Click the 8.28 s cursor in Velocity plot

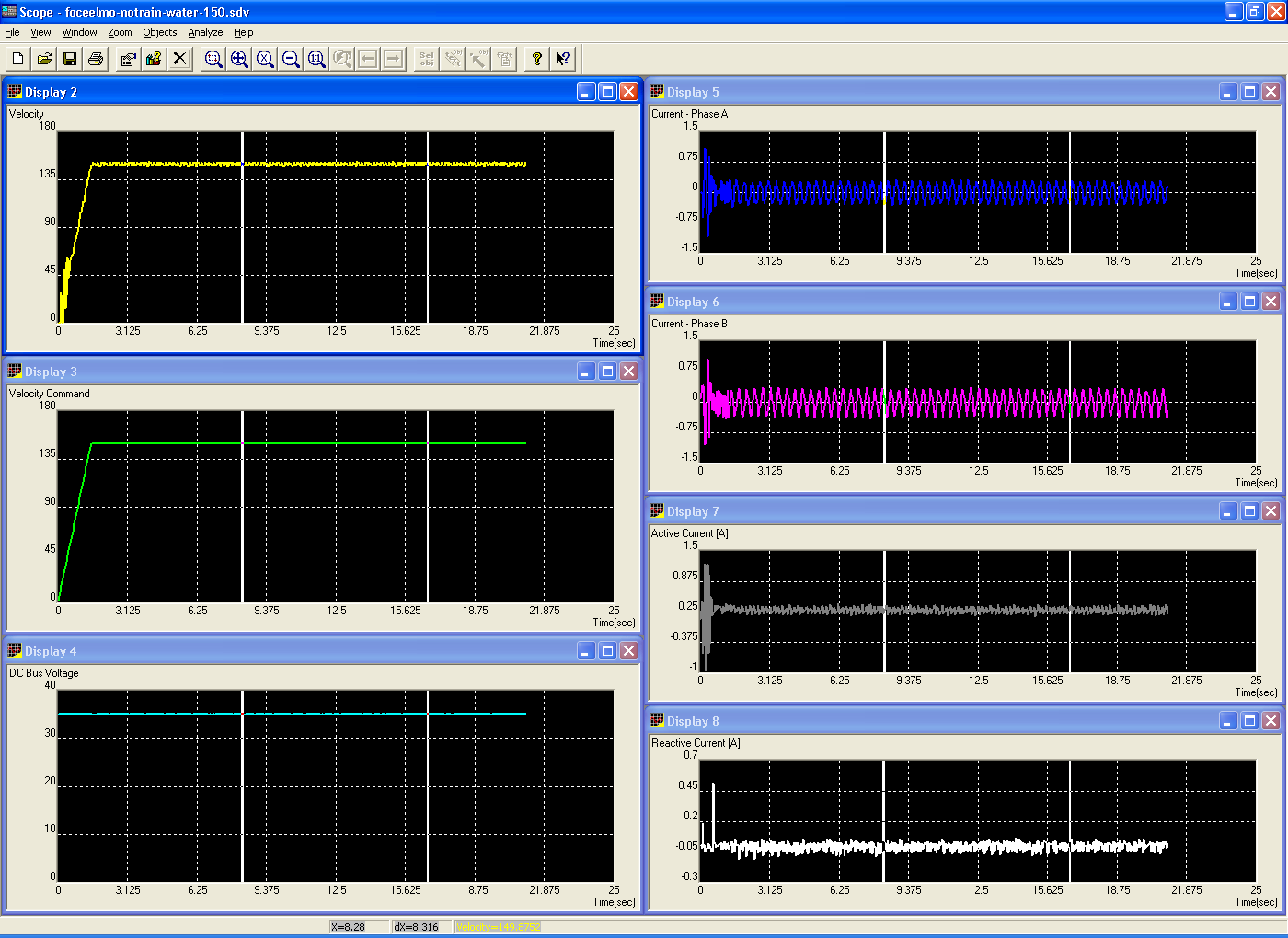242,227
